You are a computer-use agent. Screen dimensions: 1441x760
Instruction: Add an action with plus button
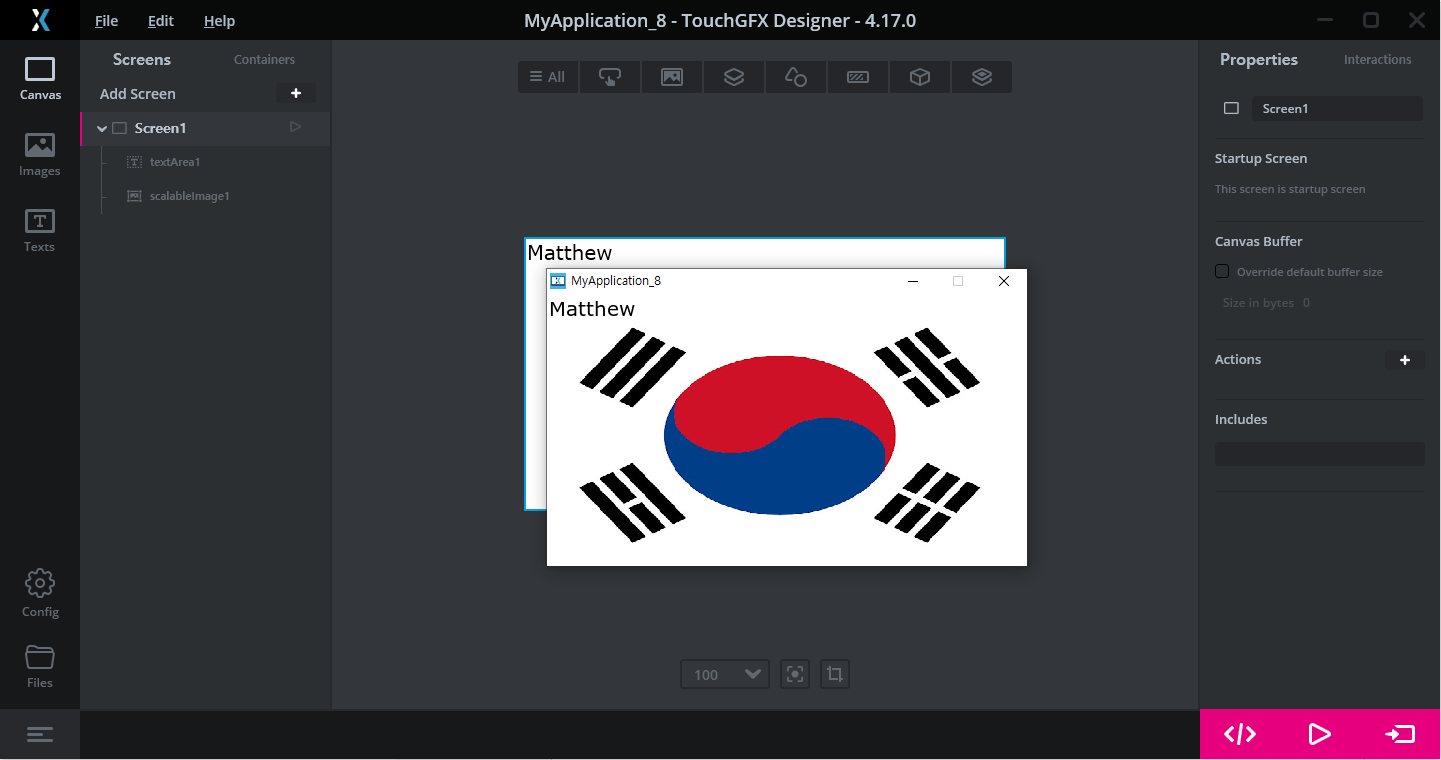pos(1405,360)
